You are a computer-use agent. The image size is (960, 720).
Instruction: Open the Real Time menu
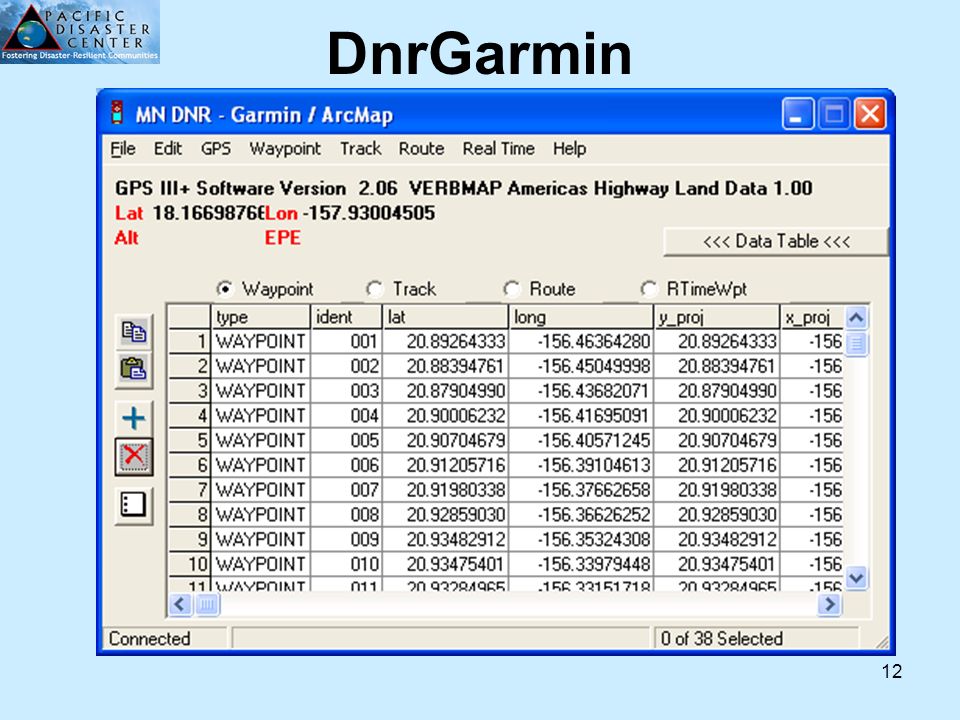point(498,149)
